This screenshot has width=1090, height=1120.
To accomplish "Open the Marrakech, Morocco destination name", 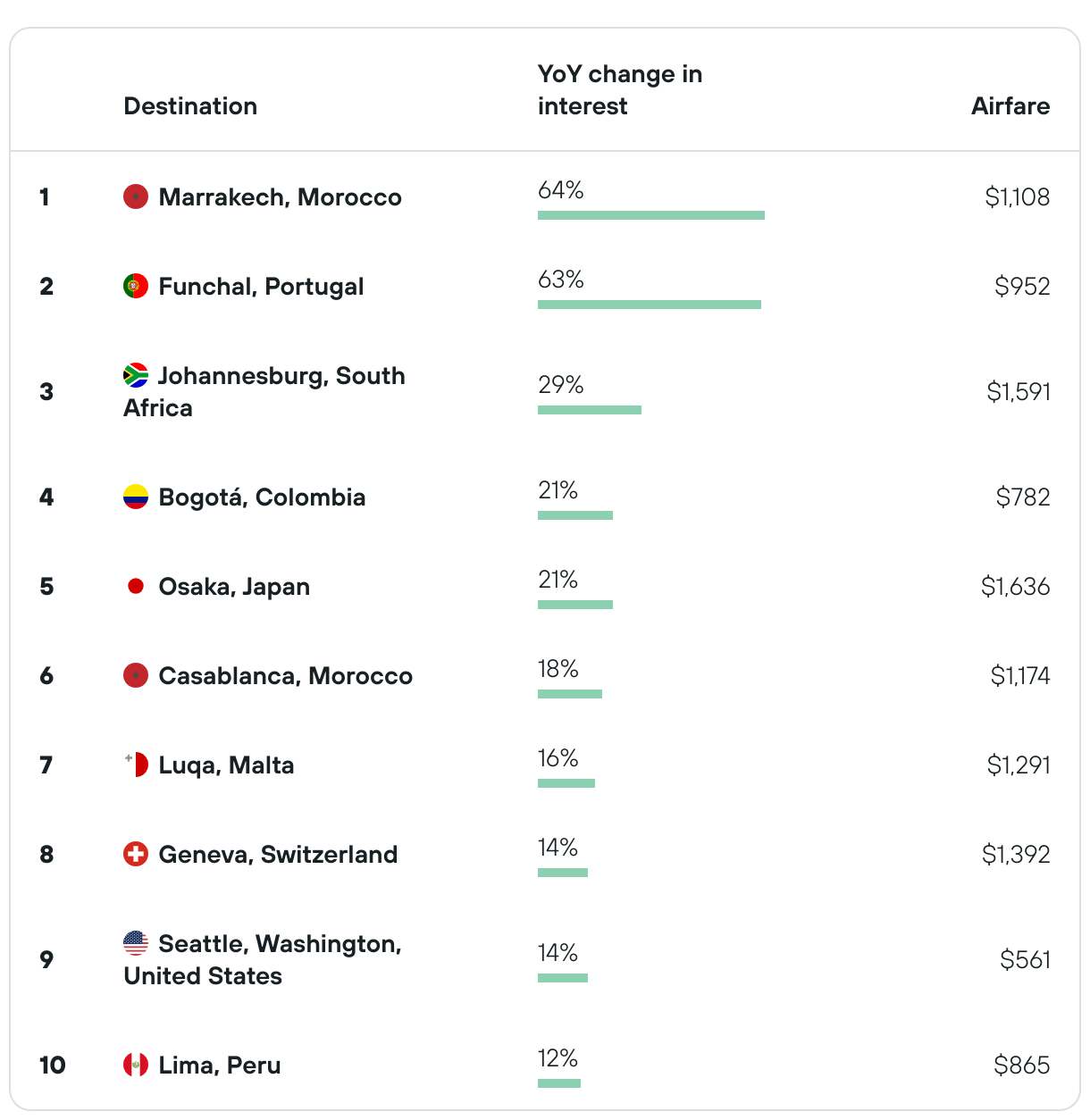I will point(281,197).
